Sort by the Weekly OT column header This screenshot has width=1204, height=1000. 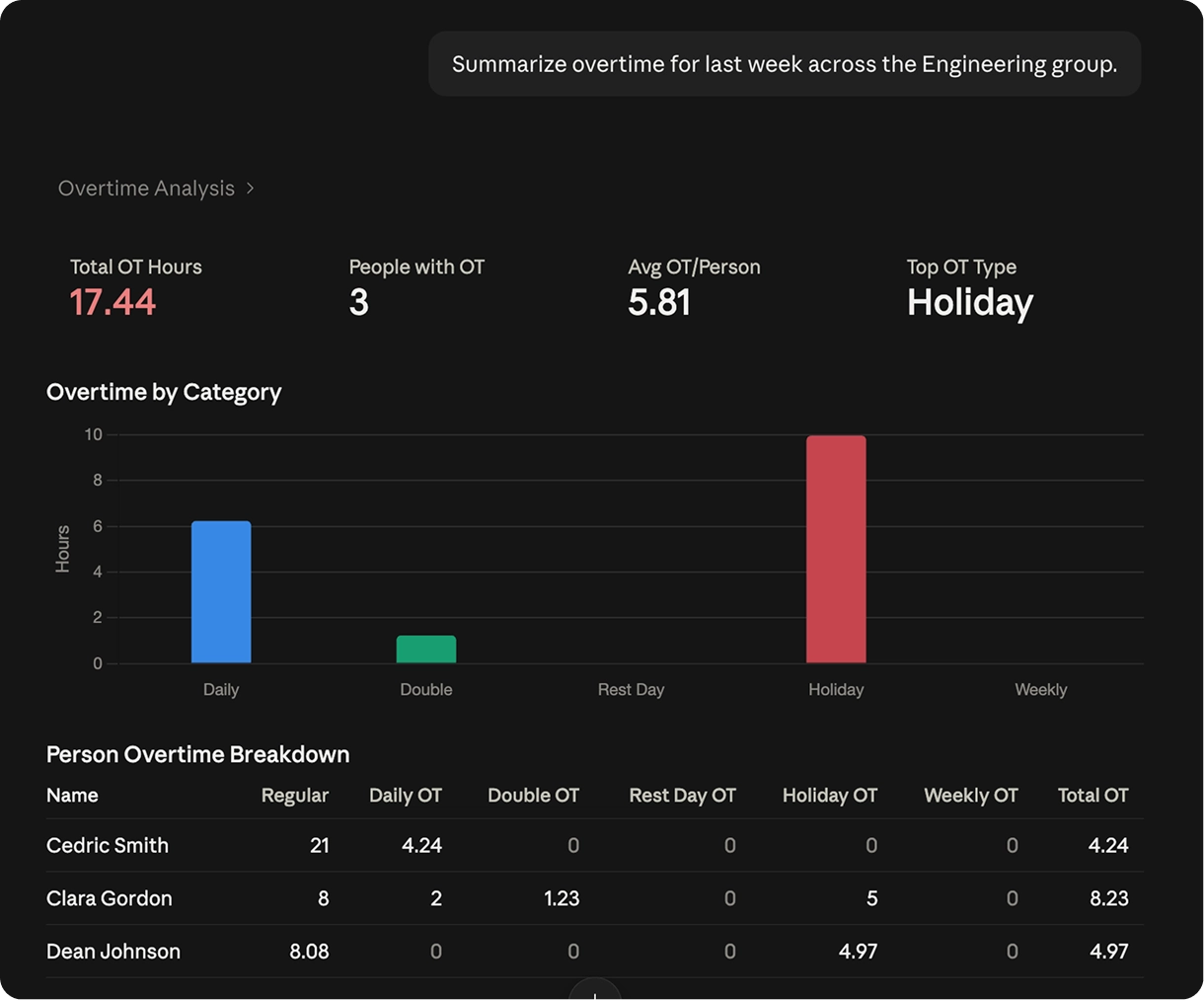(971, 796)
